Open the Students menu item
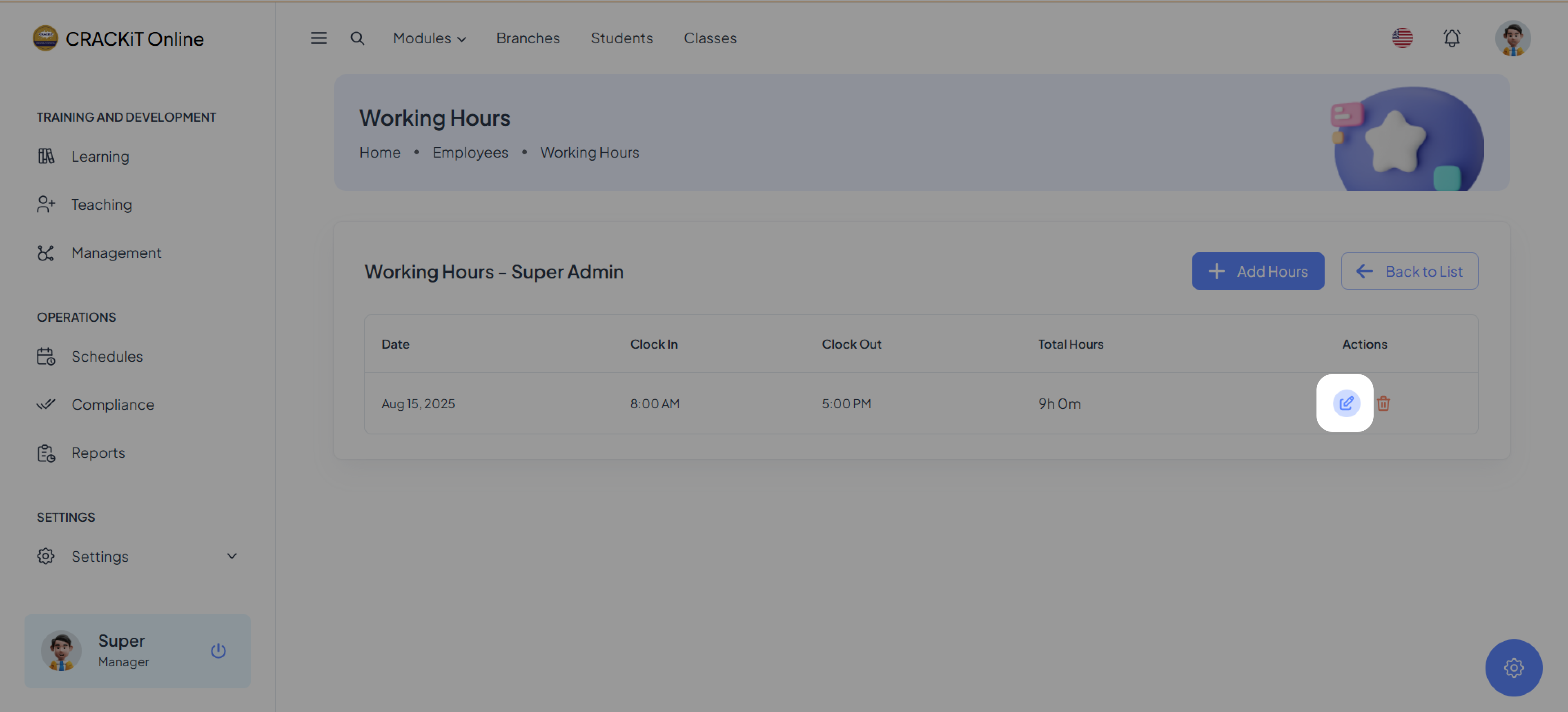The image size is (1568, 712). 621,38
